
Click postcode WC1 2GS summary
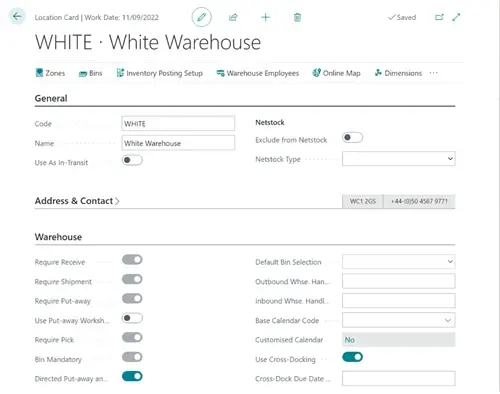363,201
